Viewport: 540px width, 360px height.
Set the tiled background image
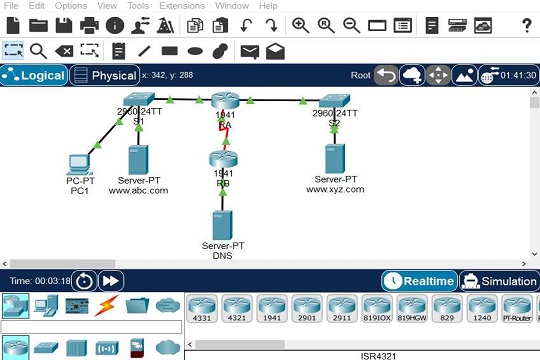(464, 75)
